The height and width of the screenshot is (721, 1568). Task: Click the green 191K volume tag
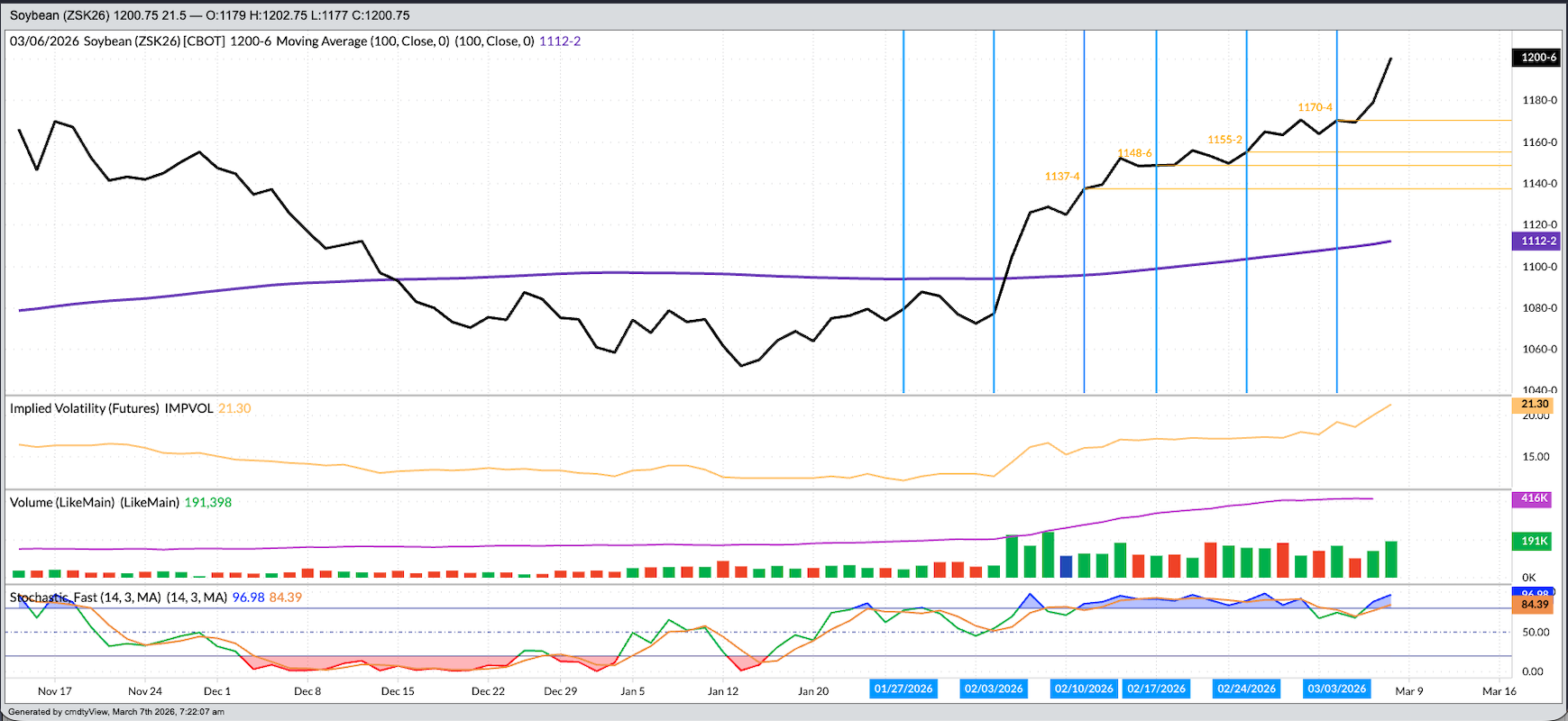point(1534,542)
